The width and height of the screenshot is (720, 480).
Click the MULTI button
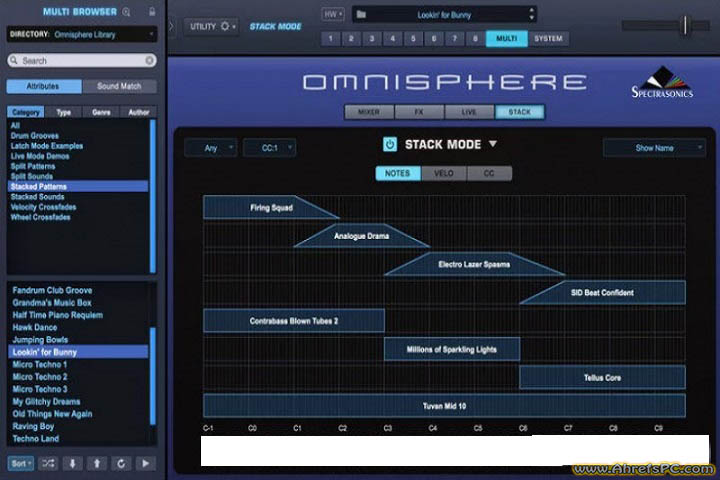[x=507, y=39]
